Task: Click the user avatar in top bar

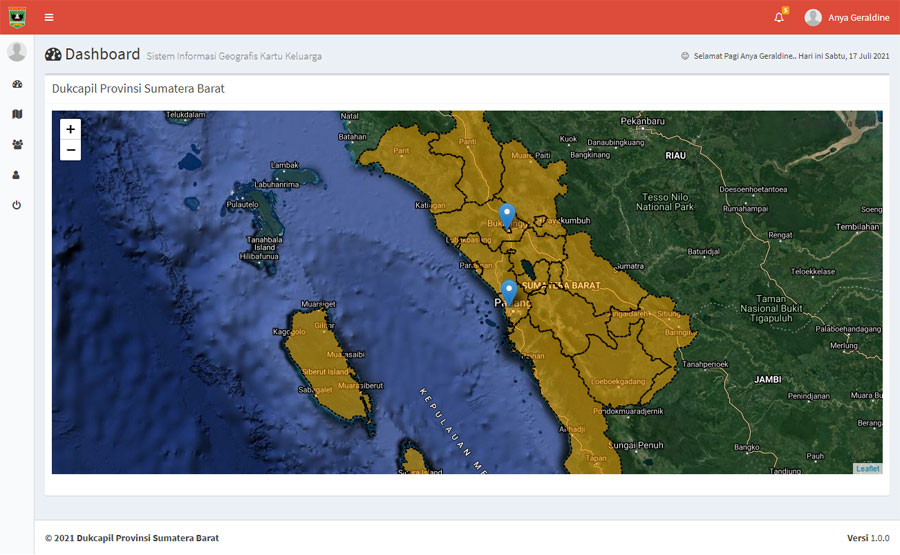Action: tap(813, 17)
